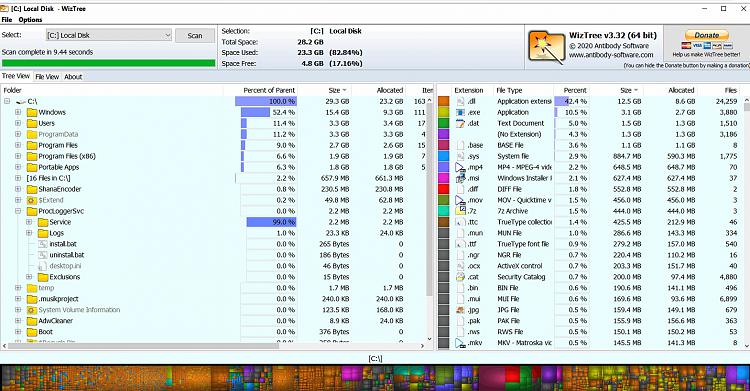Image resolution: width=750 pixels, height=391 pixels.
Task: Click the .exe application icon
Action: (x=460, y=112)
